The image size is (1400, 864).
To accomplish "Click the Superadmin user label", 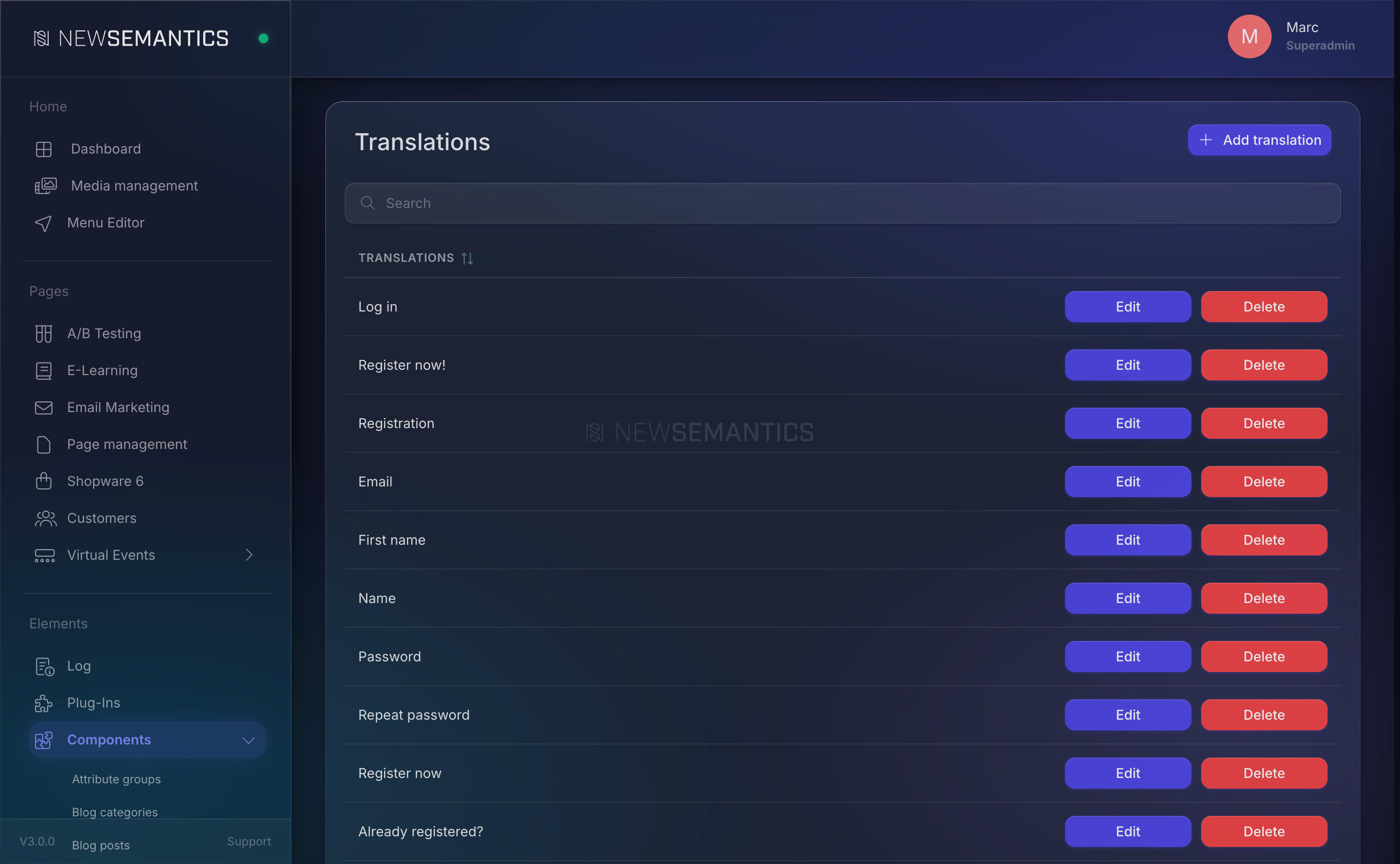I will 1320,46.
